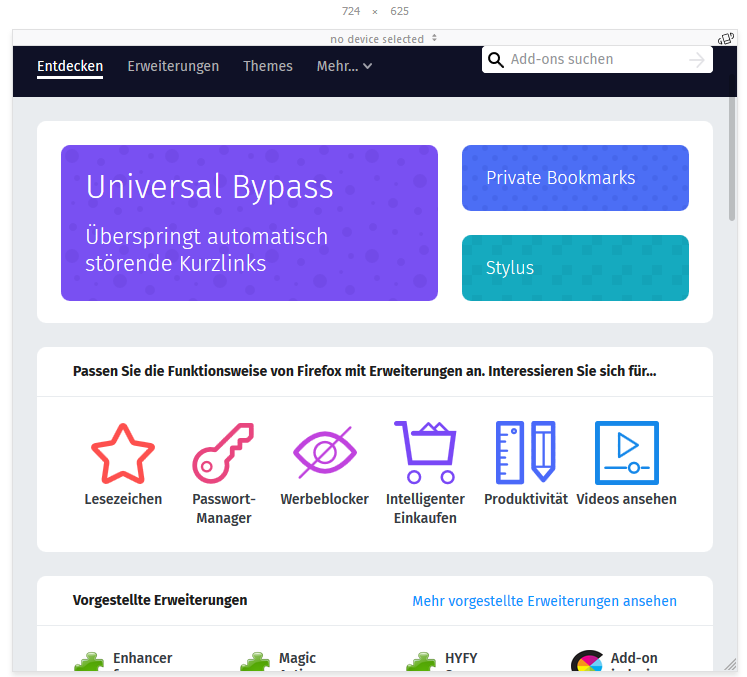This screenshot has height=677, width=747.
Task: Grab the window resize grip icon
Action: click(730, 664)
